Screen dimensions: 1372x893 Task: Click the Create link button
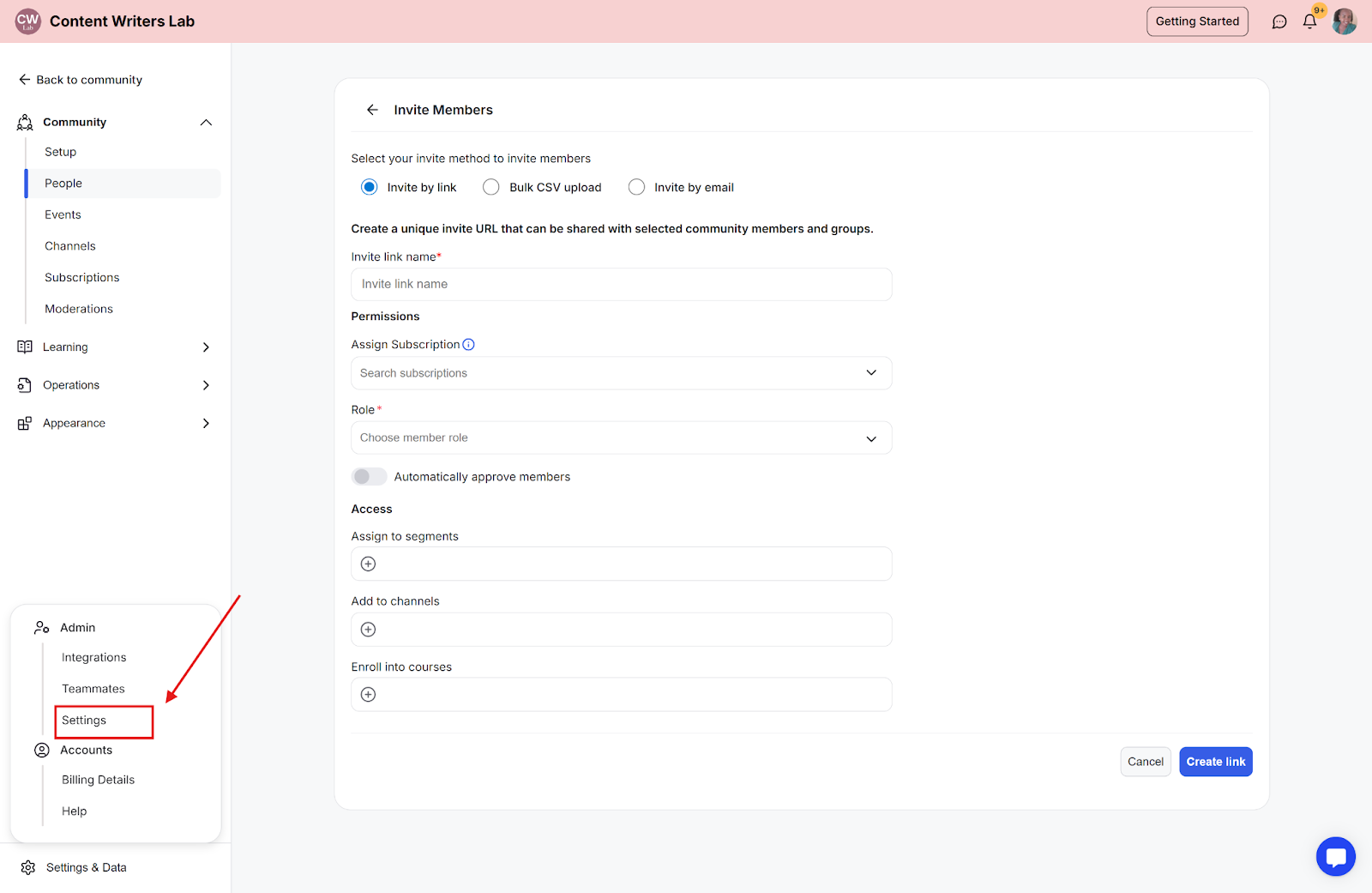tap(1216, 762)
